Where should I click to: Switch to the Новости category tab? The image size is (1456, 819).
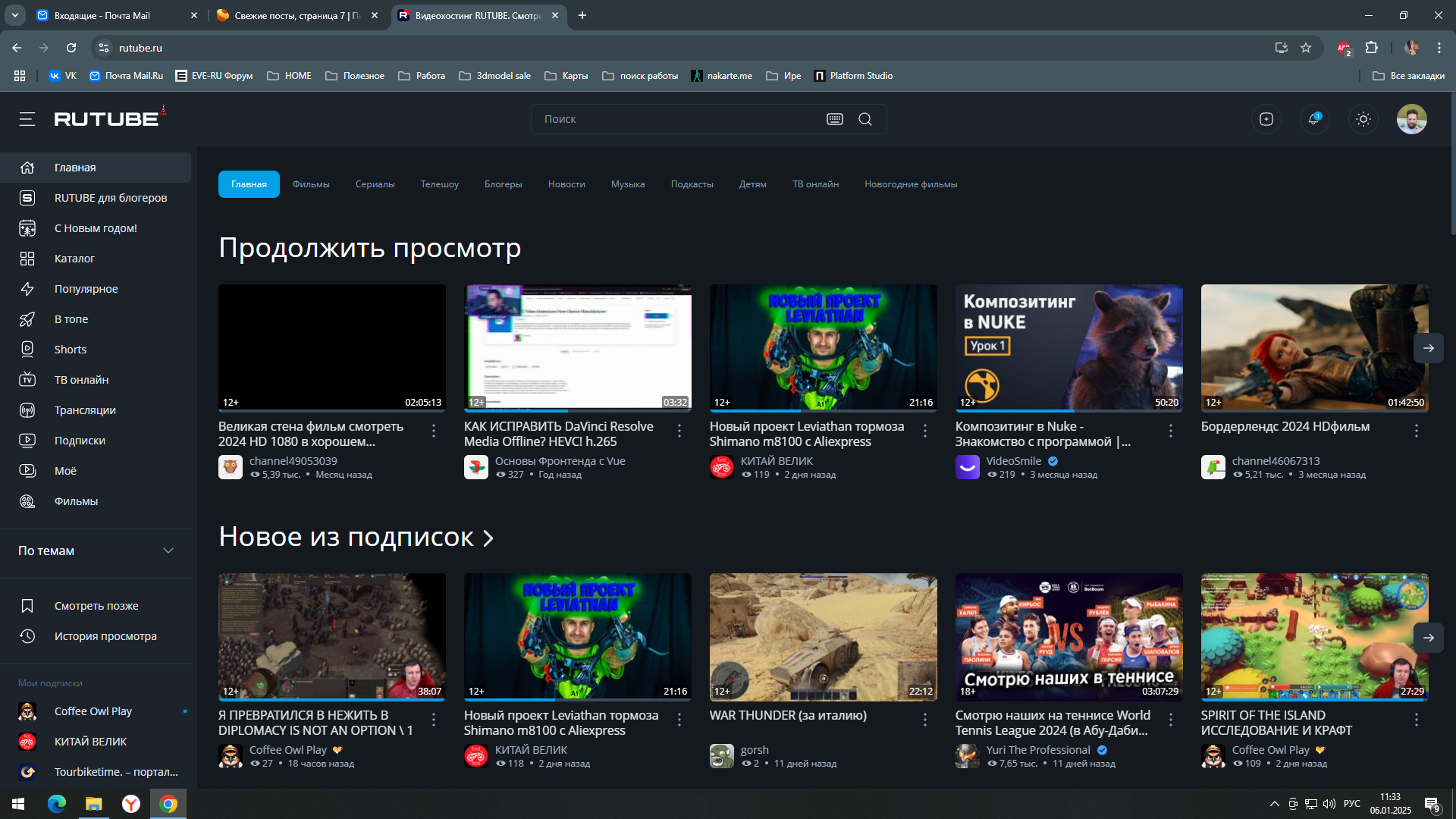point(566,184)
